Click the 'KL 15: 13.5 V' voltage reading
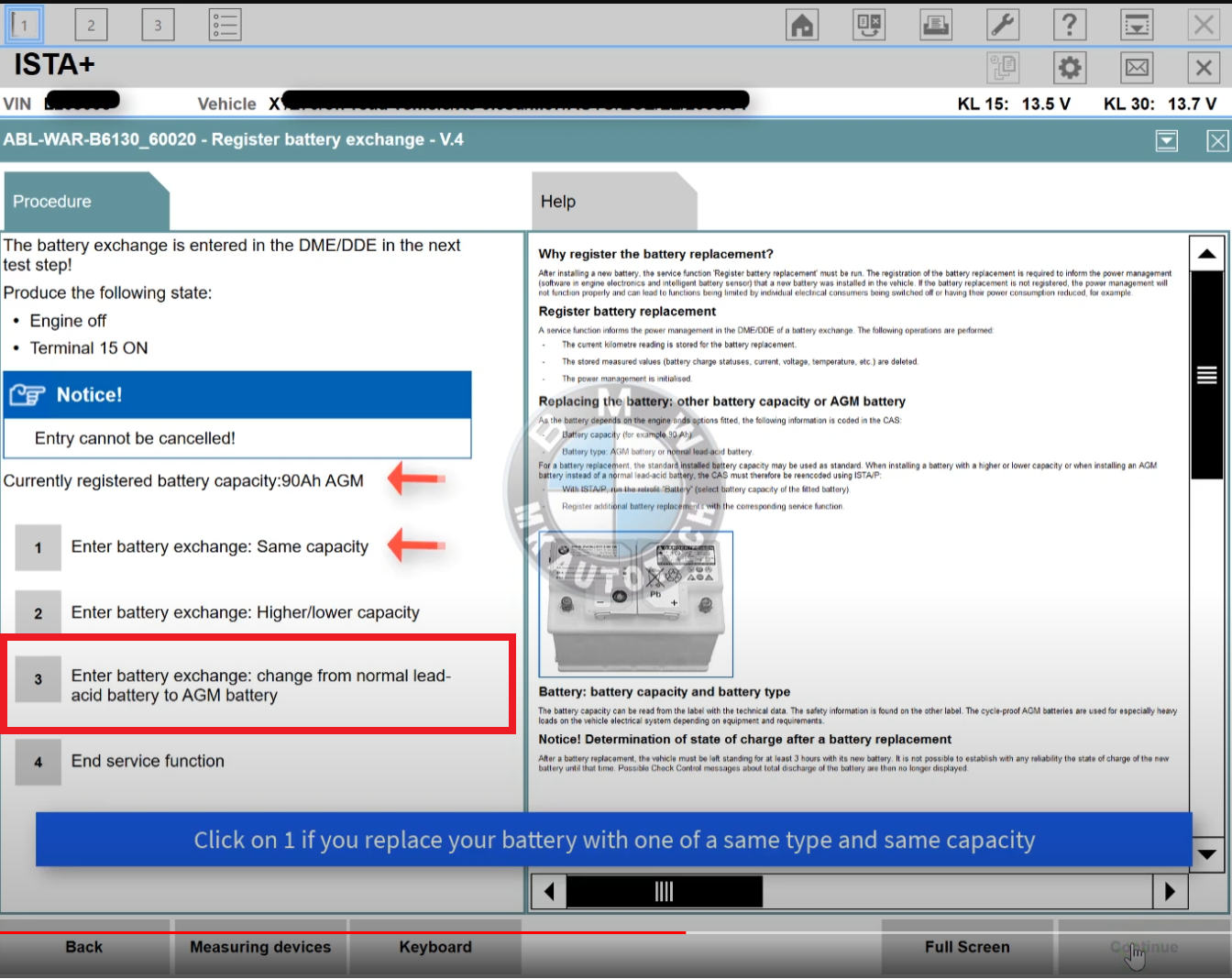 point(1014,104)
